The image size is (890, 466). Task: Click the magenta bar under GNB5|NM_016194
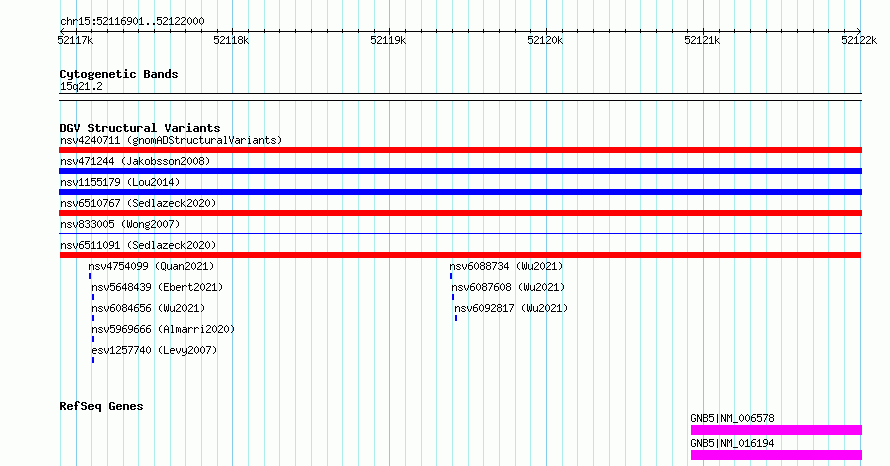(x=776, y=455)
